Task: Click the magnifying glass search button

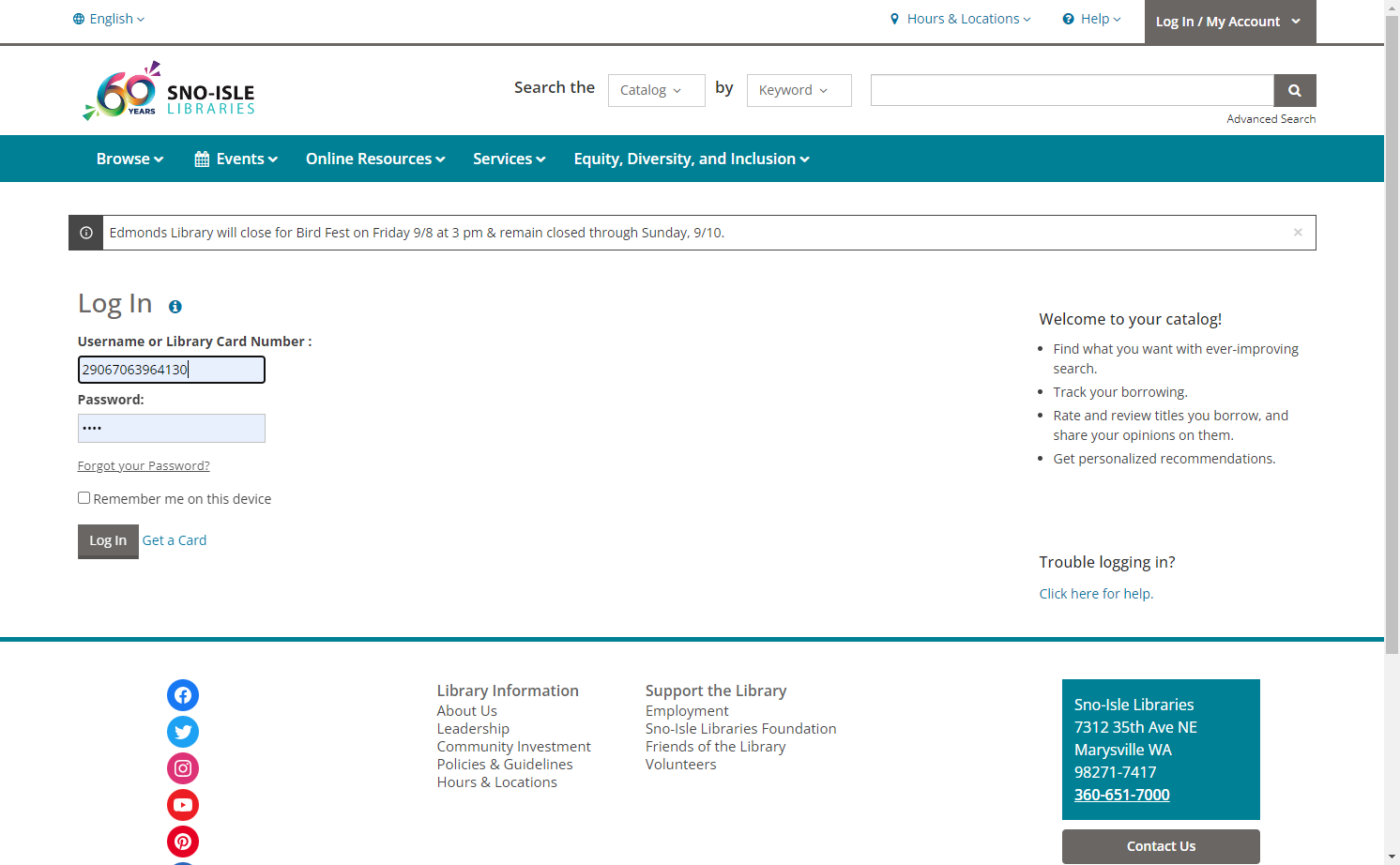Action: 1295,90
